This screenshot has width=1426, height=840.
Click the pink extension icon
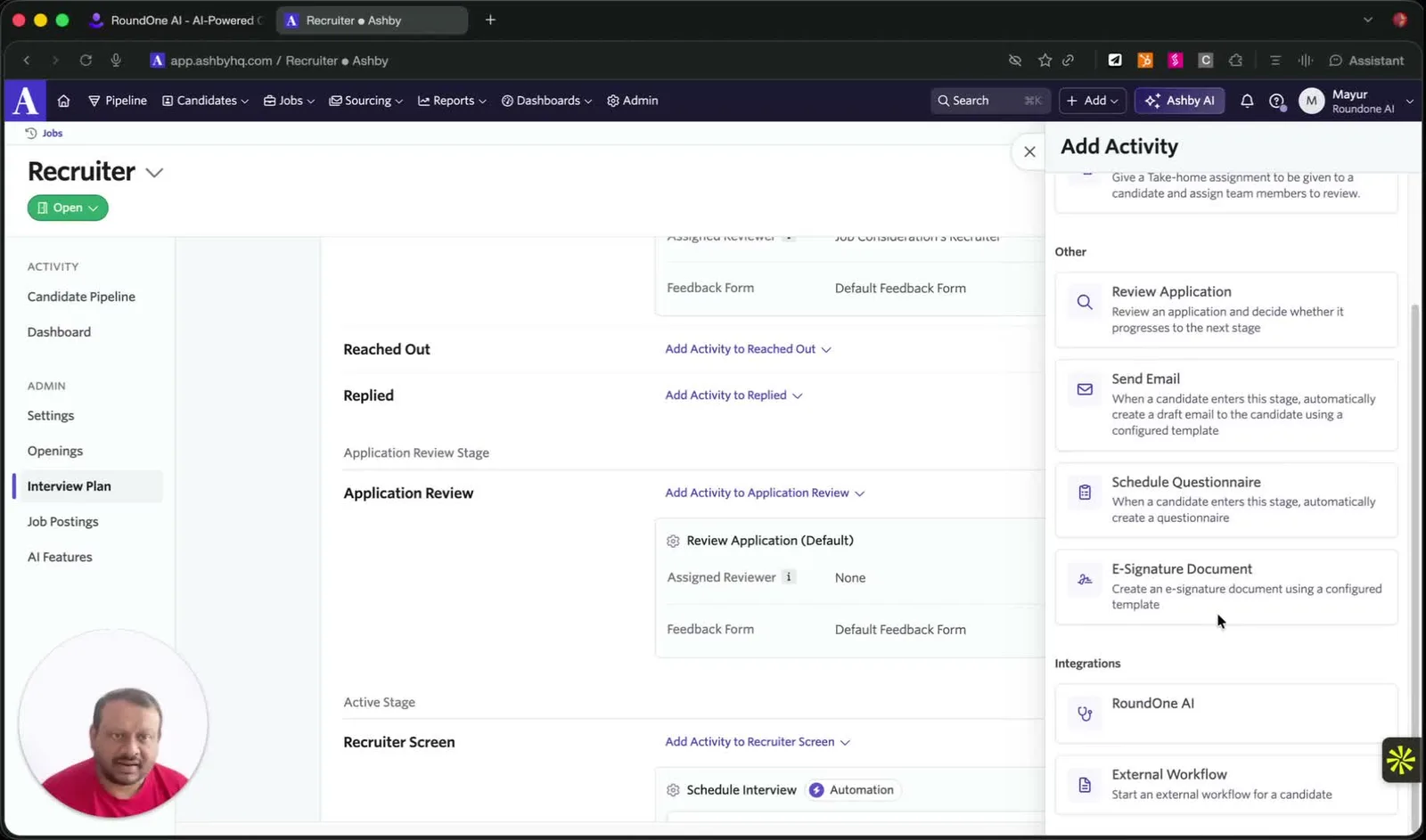tap(1176, 61)
